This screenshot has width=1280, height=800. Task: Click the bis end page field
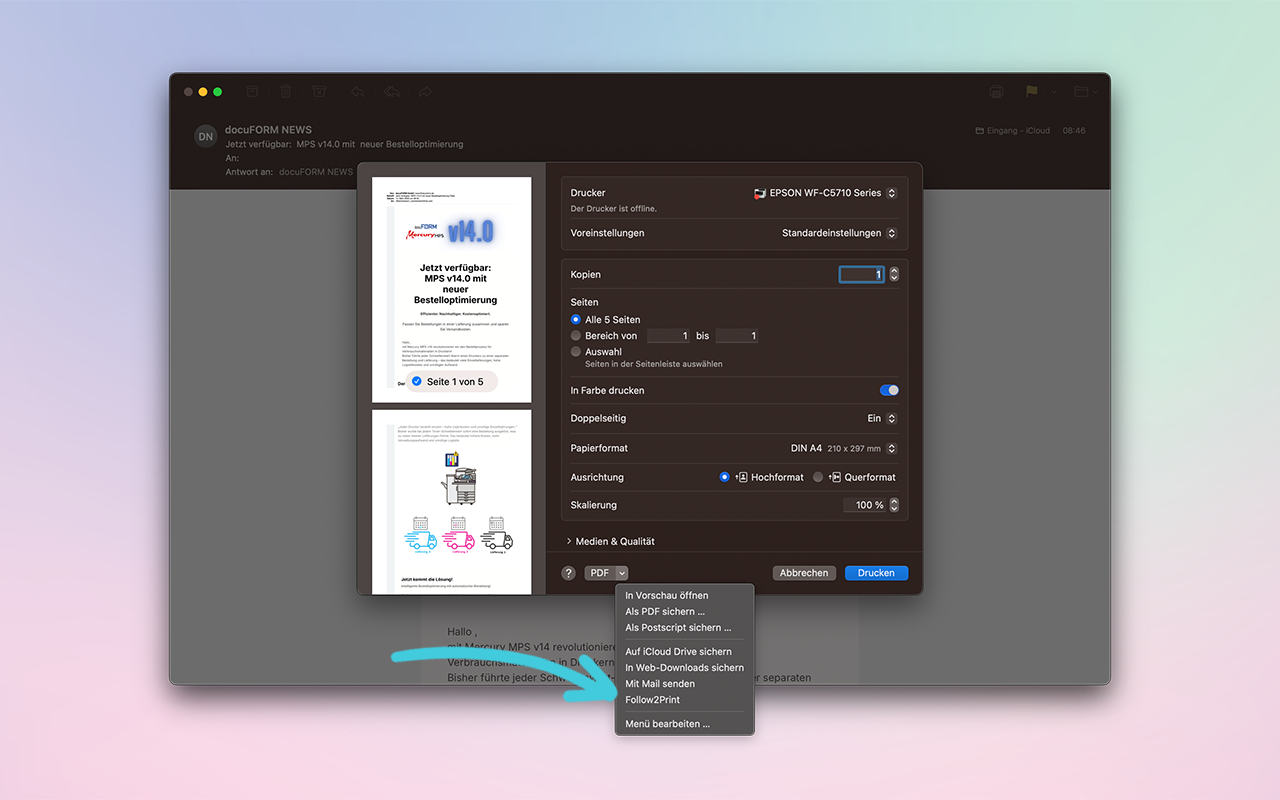[x=737, y=336]
